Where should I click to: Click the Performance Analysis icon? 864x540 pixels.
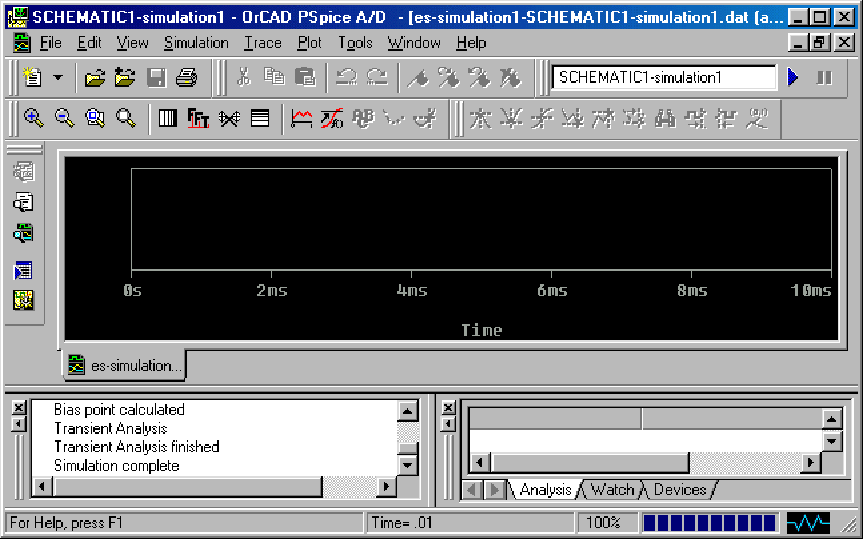tap(229, 118)
